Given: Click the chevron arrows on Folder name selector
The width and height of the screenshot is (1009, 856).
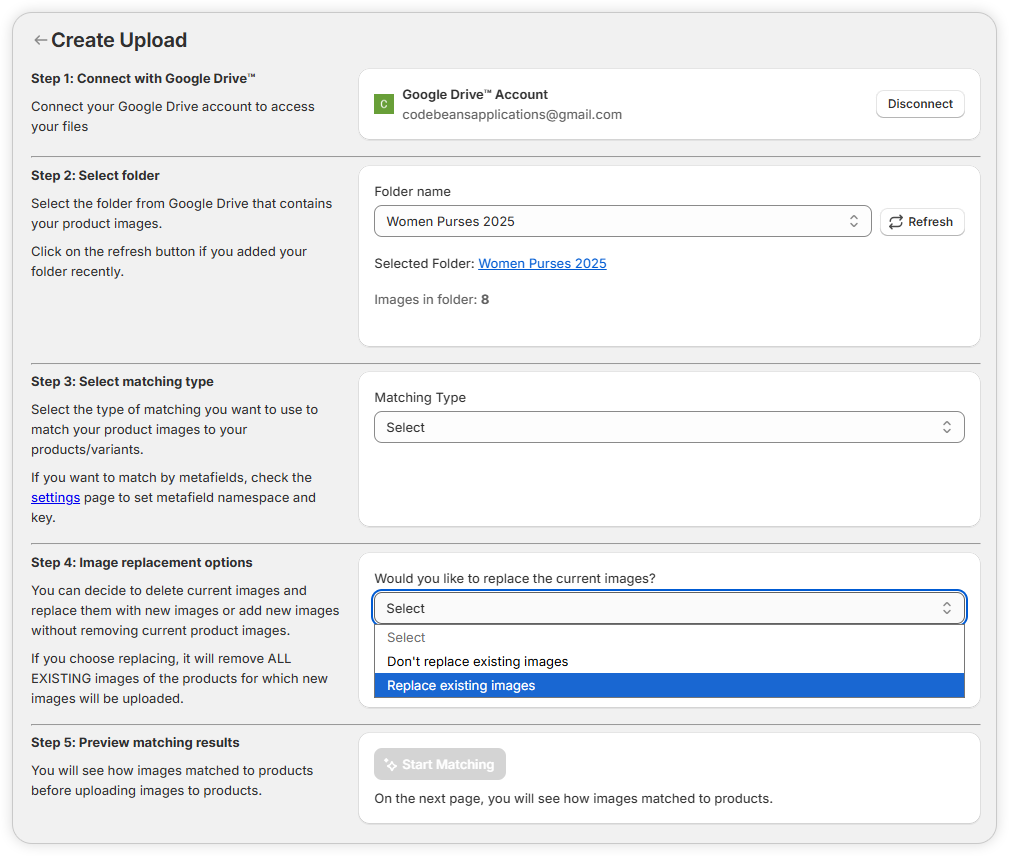Looking at the screenshot, I should click(854, 222).
